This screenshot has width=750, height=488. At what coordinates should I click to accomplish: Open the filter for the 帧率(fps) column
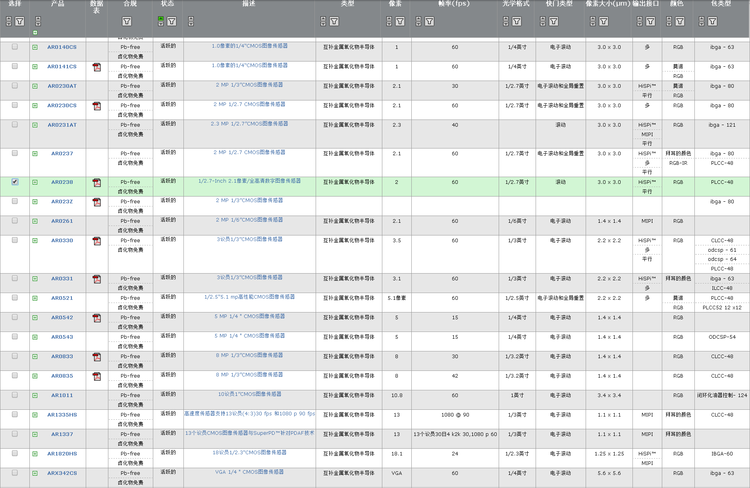430,22
